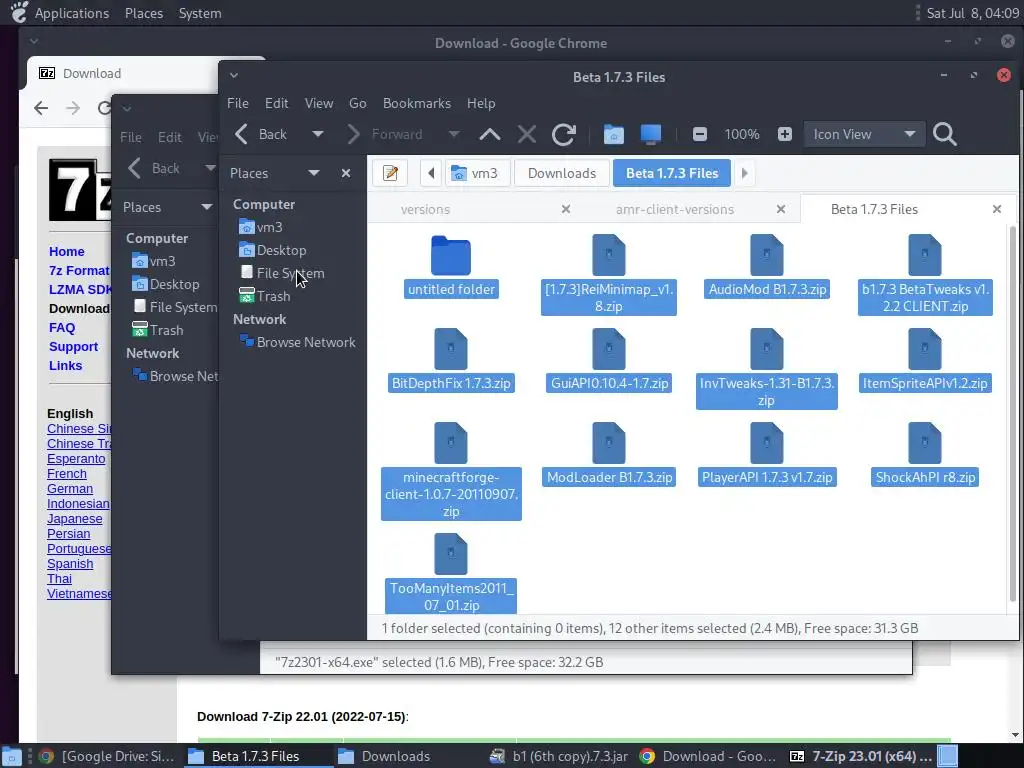Zoom out with the minus button

699,135
